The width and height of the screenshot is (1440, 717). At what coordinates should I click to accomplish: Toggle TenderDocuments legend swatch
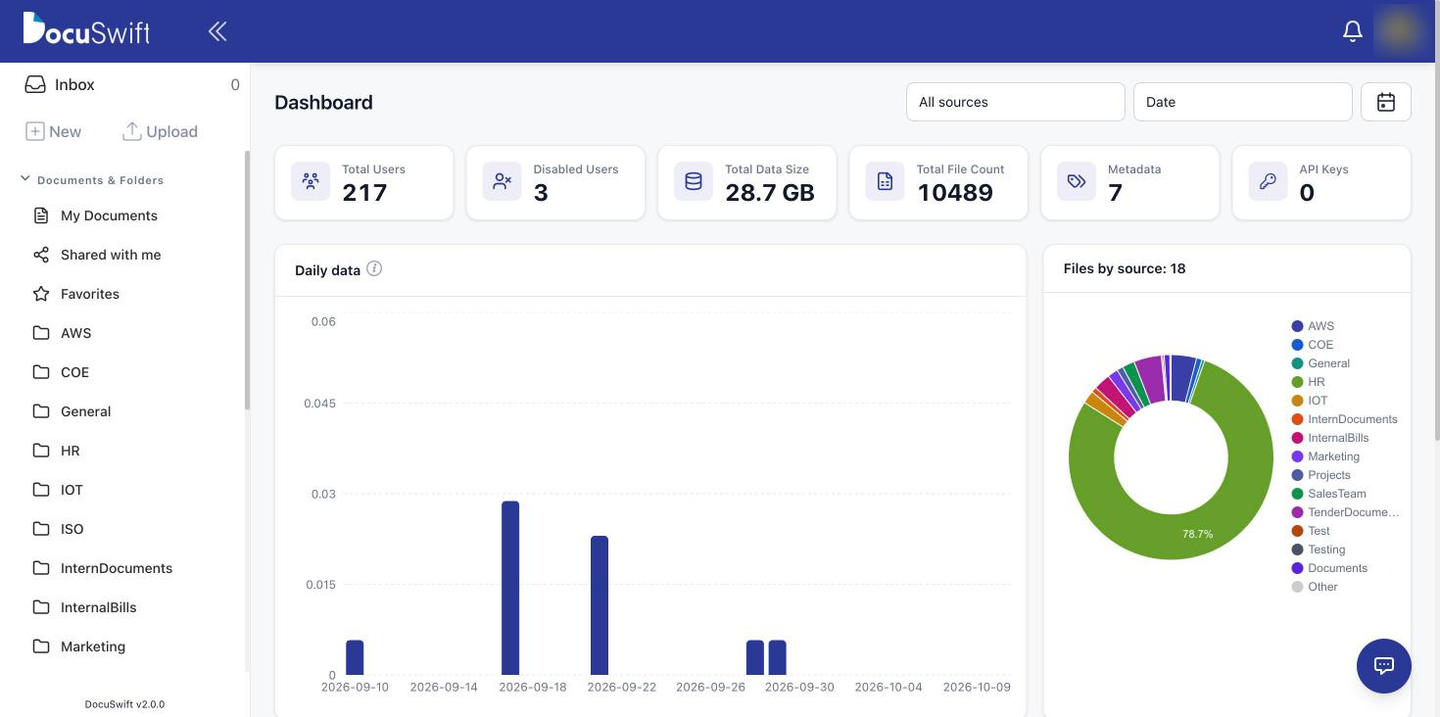tap(1297, 512)
